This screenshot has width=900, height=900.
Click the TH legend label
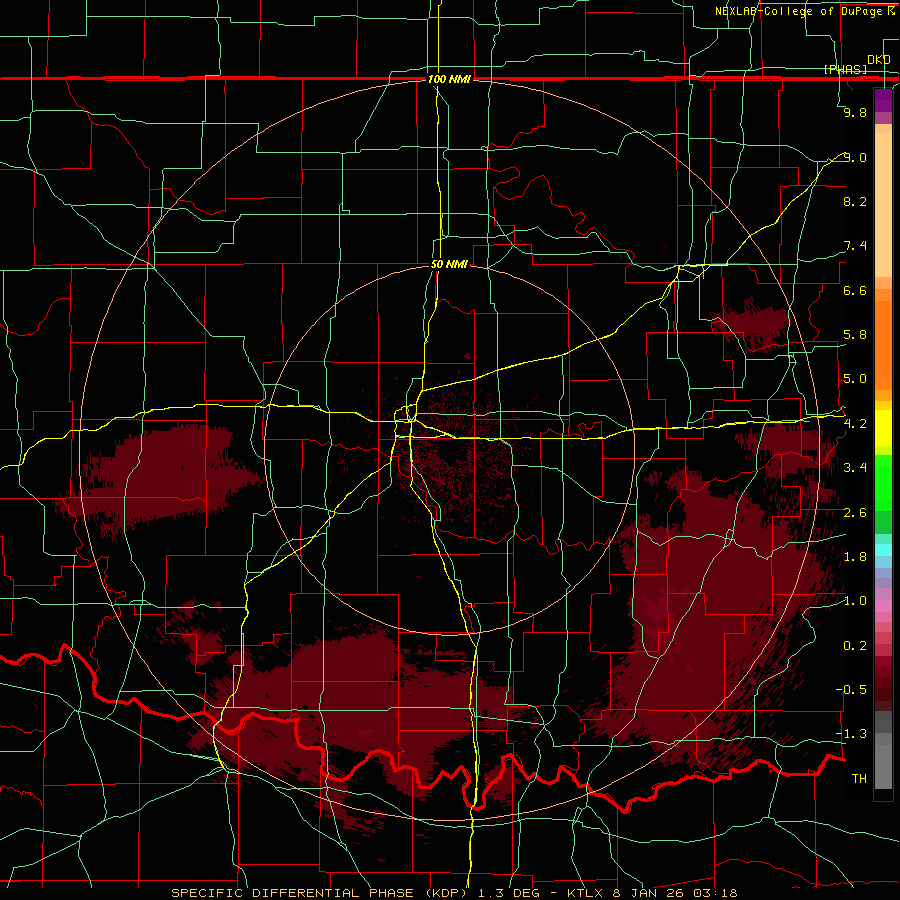(859, 779)
